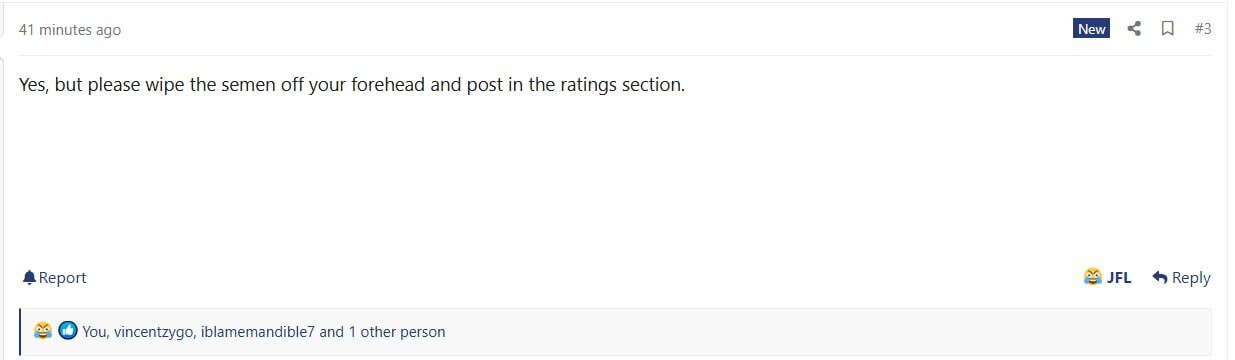Click the blue thumbs-up icon in reactions bar

pyautogui.click(x=68, y=331)
